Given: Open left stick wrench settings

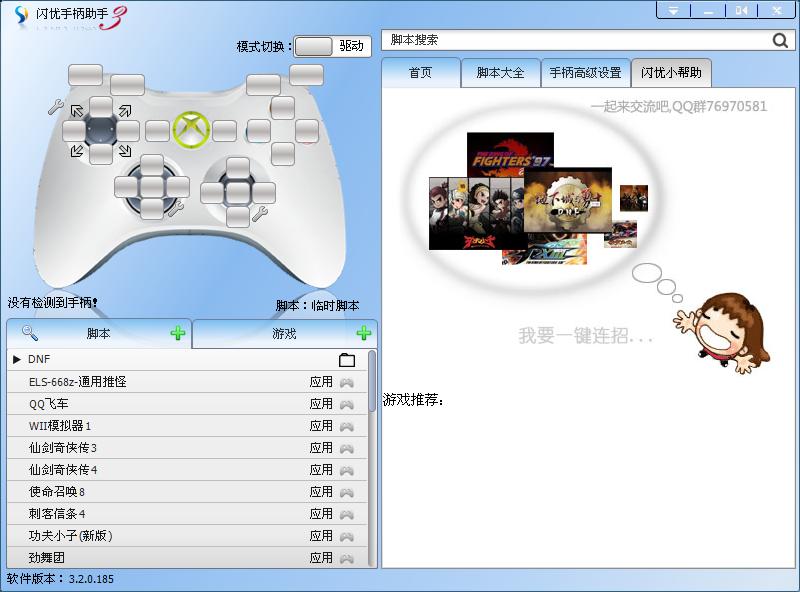Looking at the screenshot, I should point(176,207).
